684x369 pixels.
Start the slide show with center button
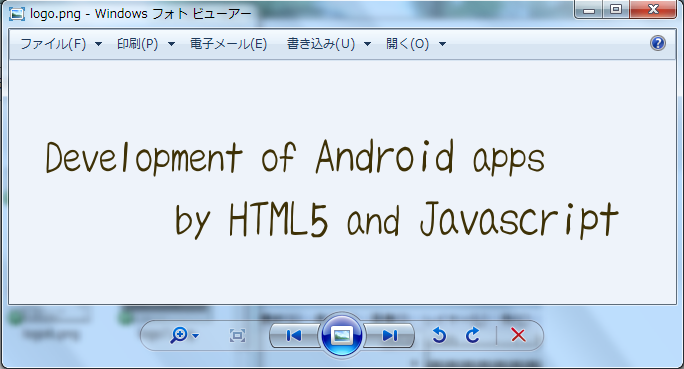342,335
